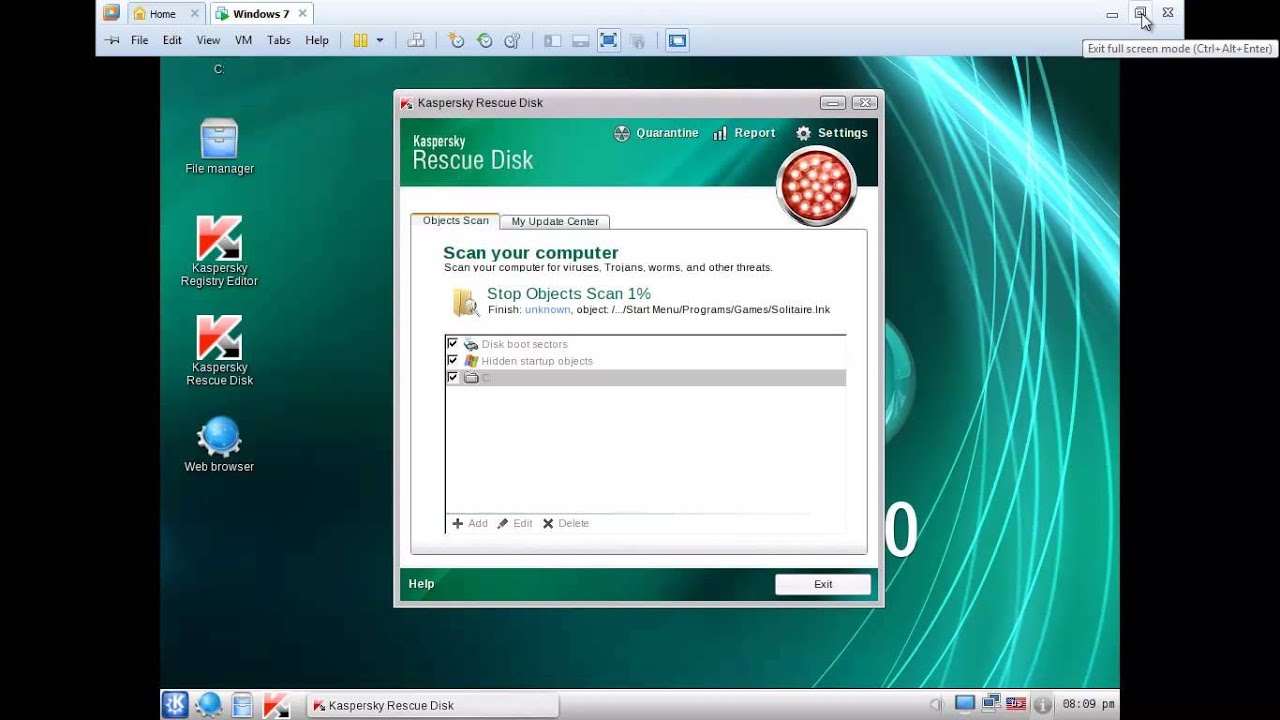
Task: Click the Kaspersky launcher icon in taskbar
Action: [276, 705]
